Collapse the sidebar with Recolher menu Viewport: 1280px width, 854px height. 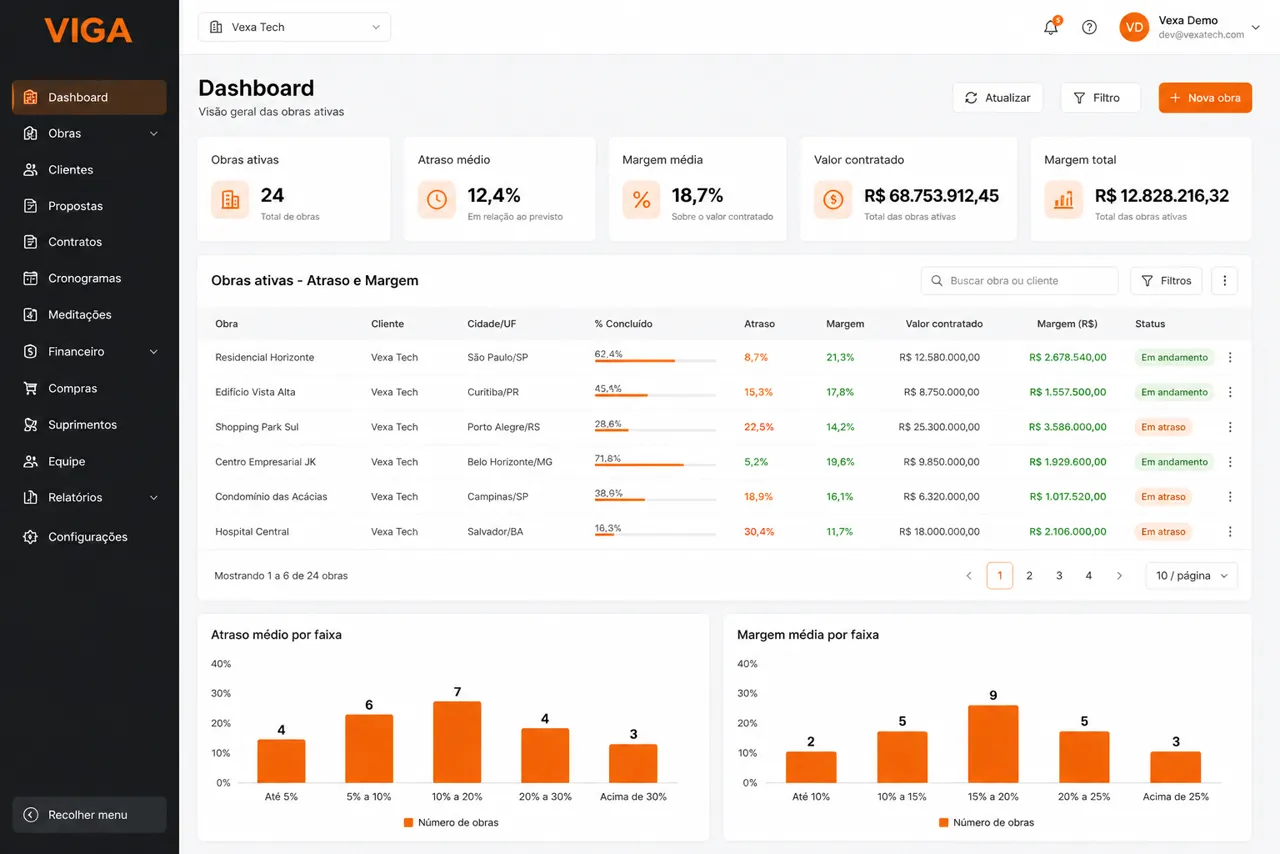89,815
